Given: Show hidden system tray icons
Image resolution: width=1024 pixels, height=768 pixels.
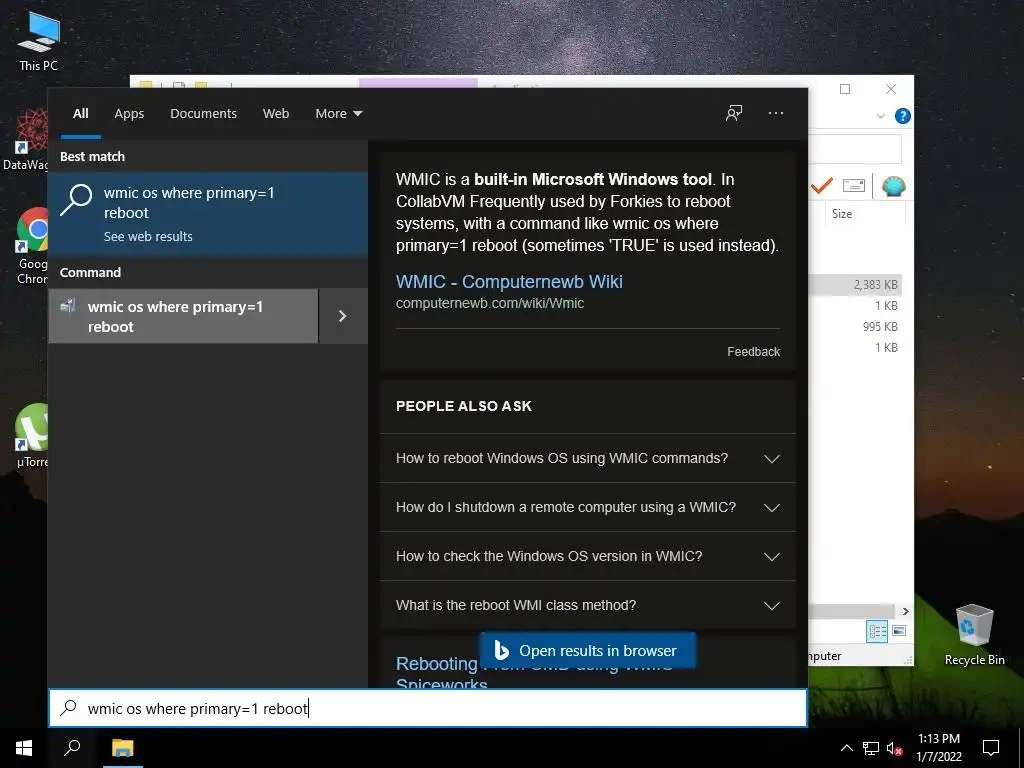Looking at the screenshot, I should 846,748.
